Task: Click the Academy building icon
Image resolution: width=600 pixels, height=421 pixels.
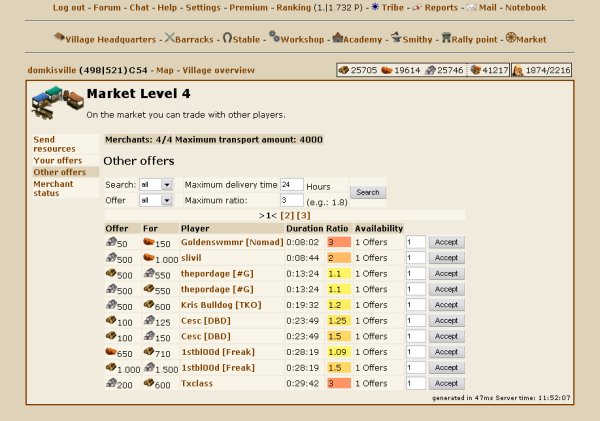Action: click(x=338, y=38)
